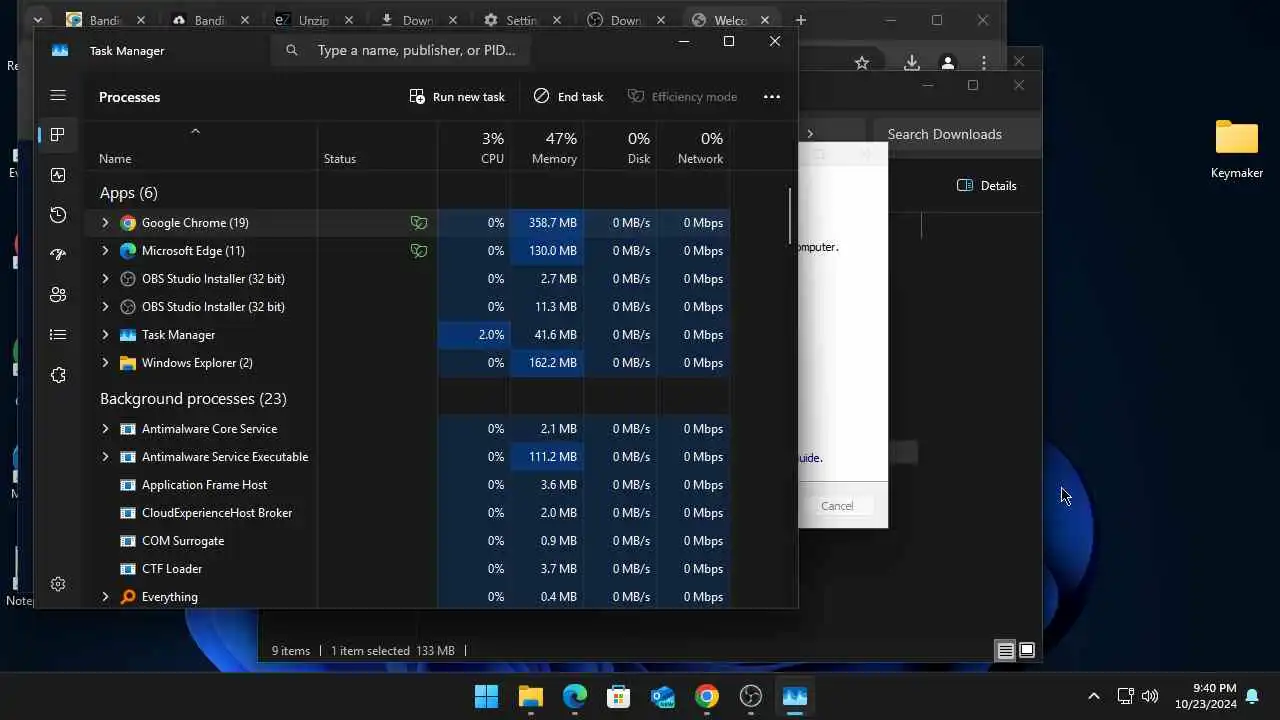Expand the Everything process row

[105, 597]
